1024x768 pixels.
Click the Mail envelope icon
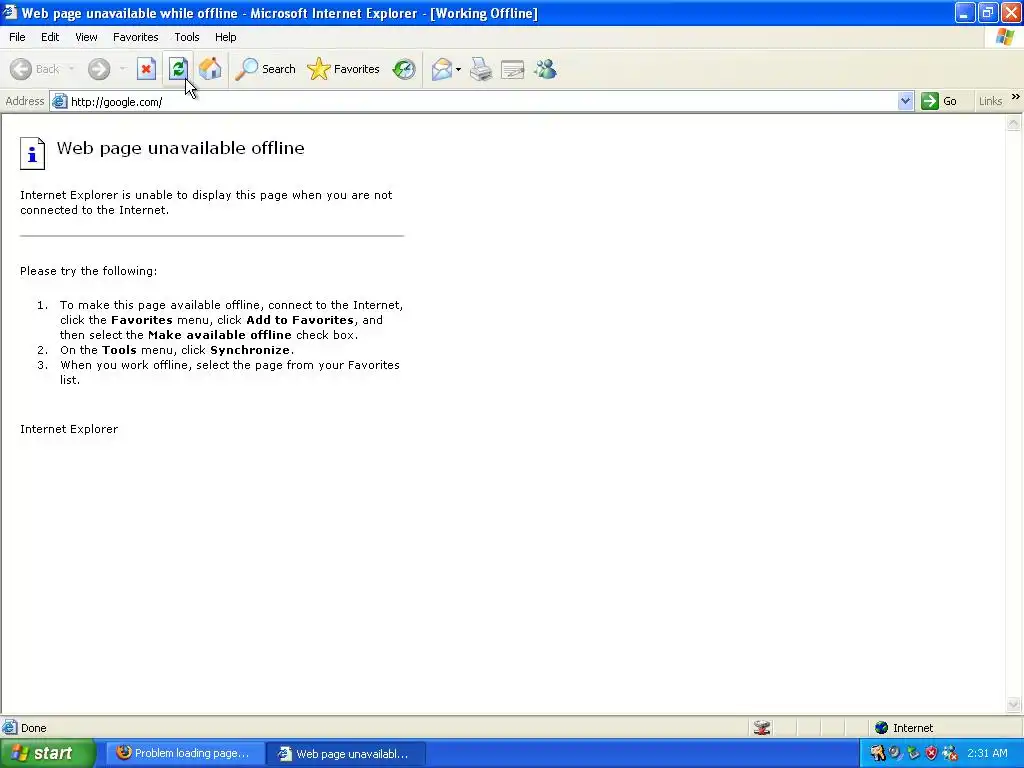(441, 69)
